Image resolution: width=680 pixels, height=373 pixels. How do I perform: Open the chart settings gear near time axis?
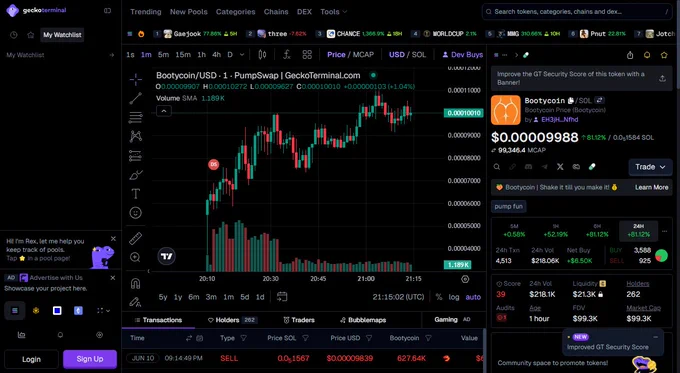click(x=465, y=279)
